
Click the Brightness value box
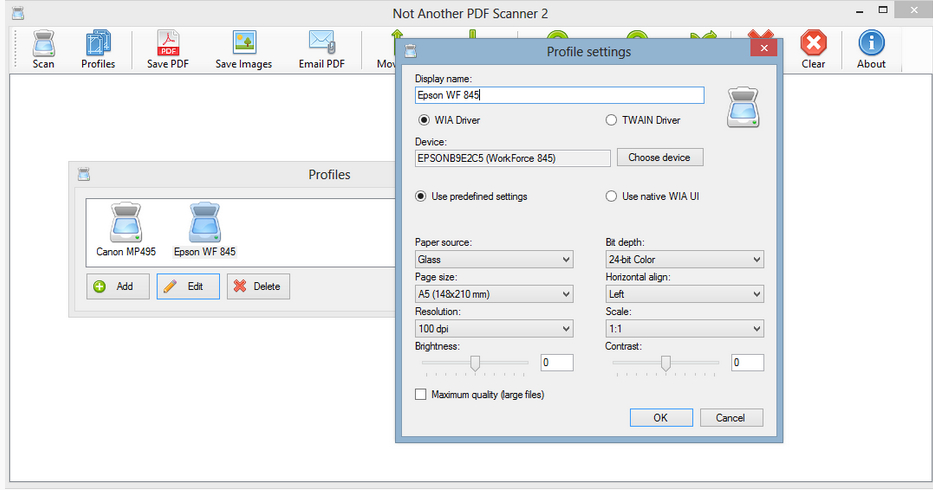pyautogui.click(x=557, y=363)
